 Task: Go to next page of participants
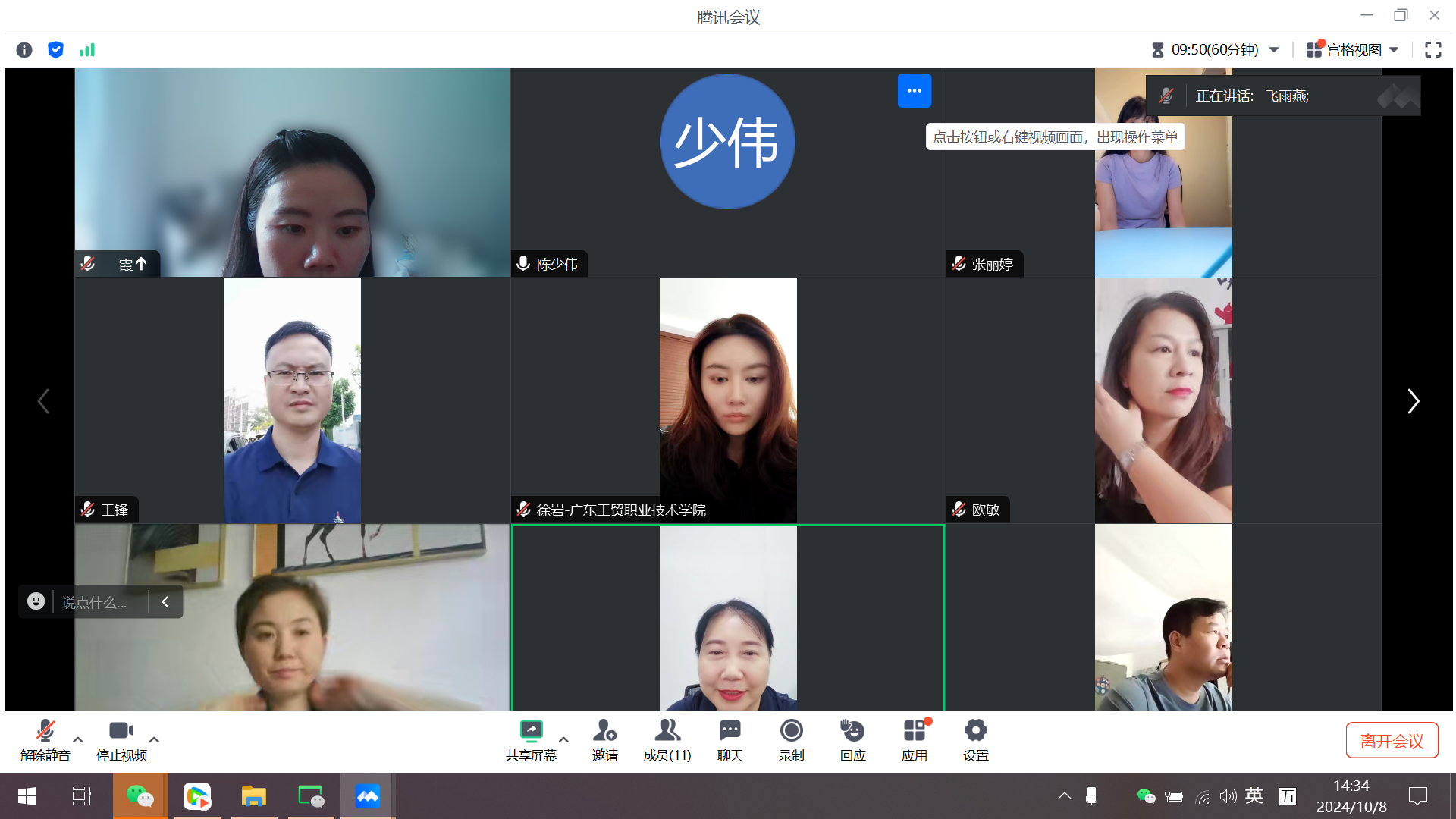point(1413,401)
